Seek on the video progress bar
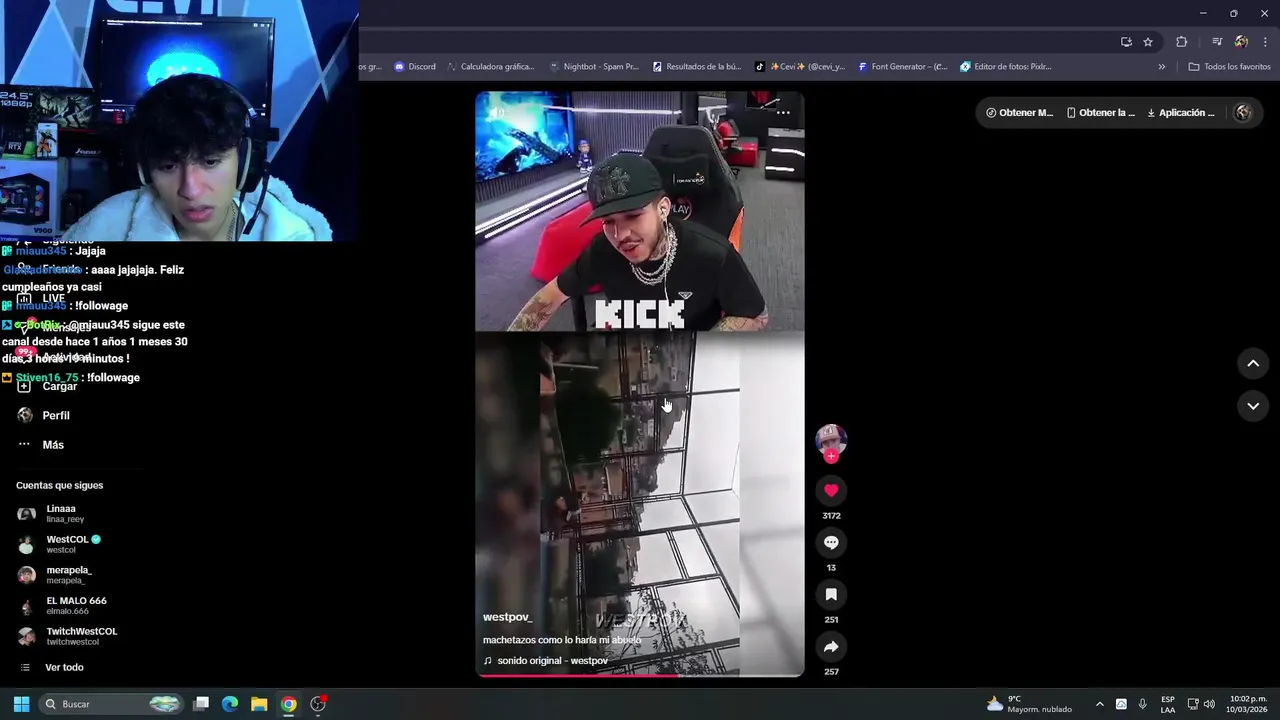Image resolution: width=1280 pixels, height=720 pixels. (640, 675)
